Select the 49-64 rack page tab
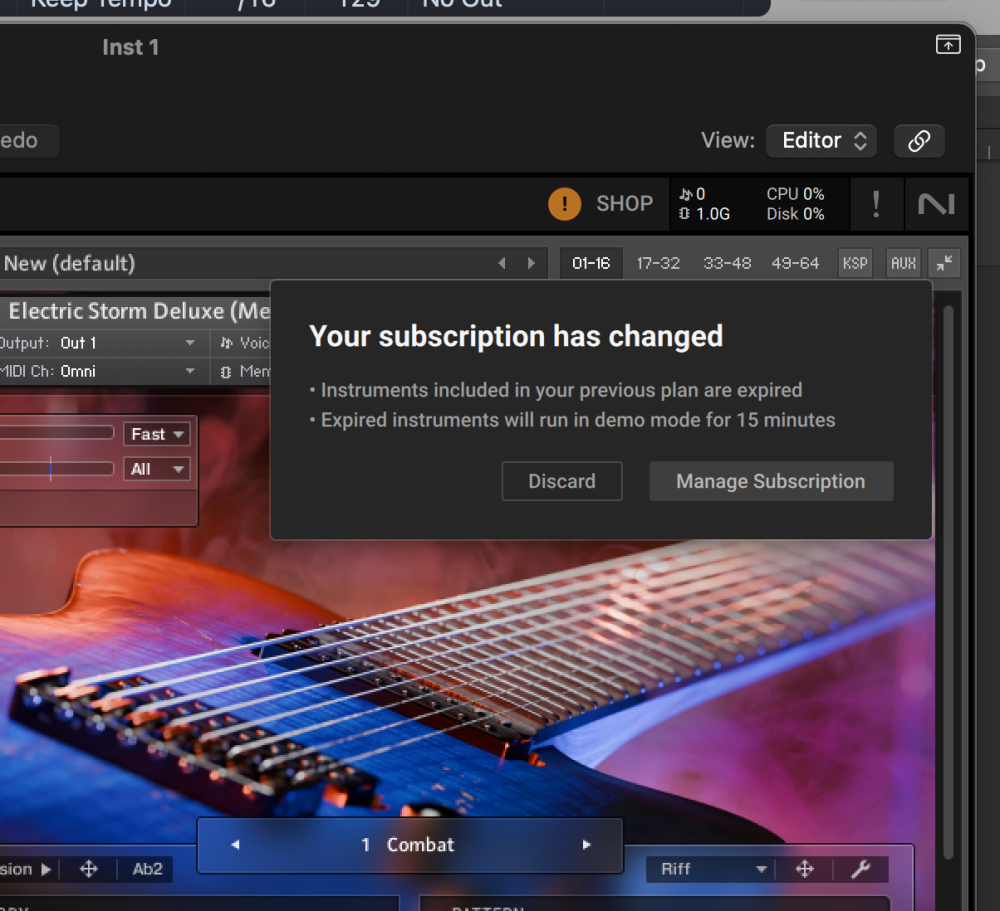1000x911 pixels. tap(795, 263)
